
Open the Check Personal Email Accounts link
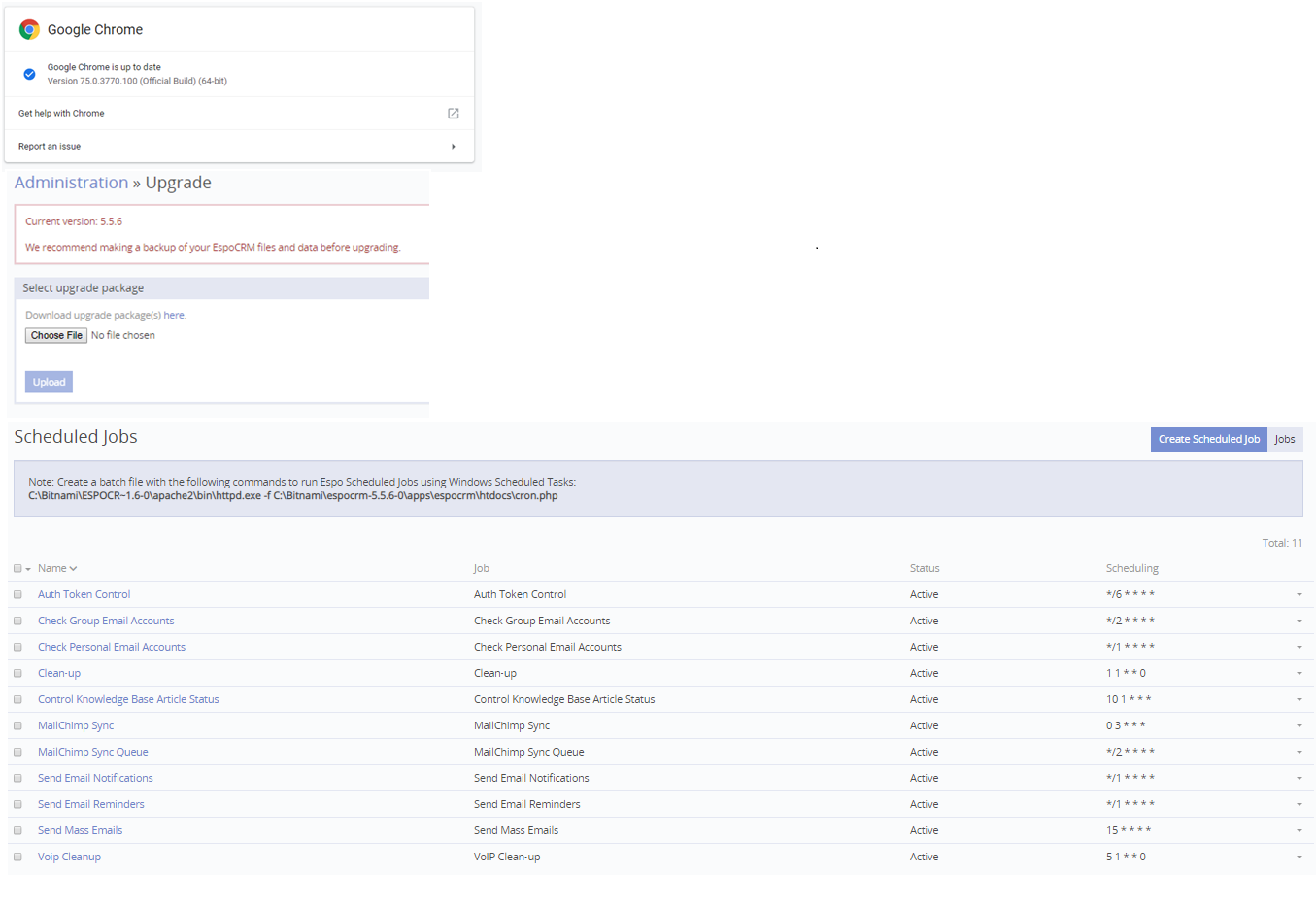[112, 647]
